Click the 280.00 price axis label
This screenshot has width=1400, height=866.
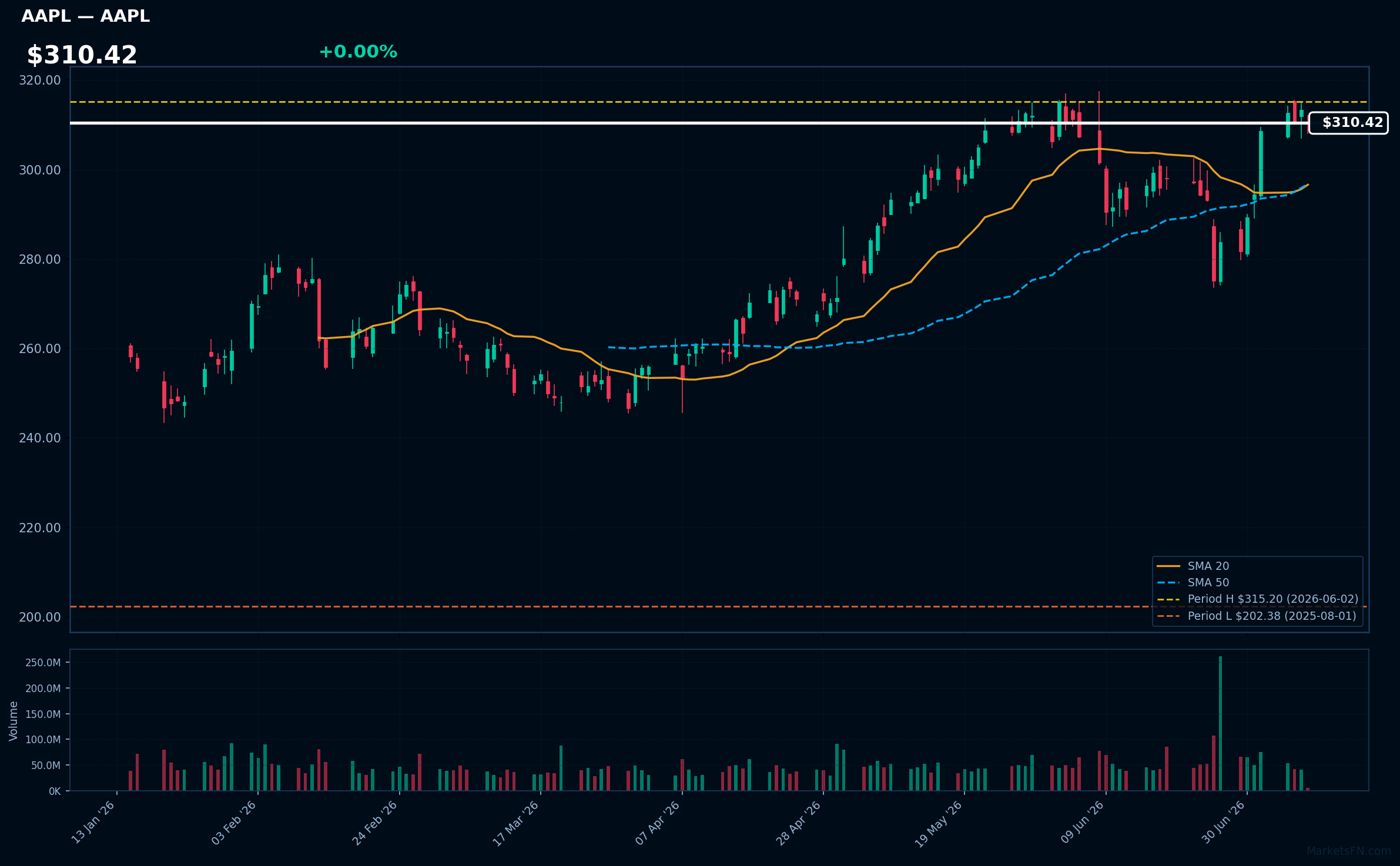click(40, 260)
